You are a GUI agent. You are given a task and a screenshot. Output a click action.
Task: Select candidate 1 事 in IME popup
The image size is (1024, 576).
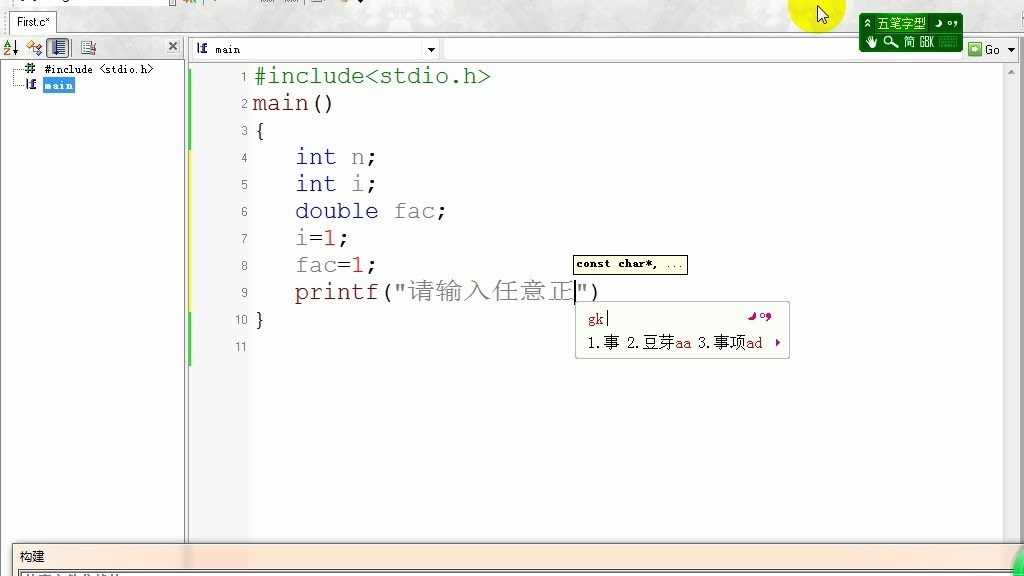coord(603,343)
